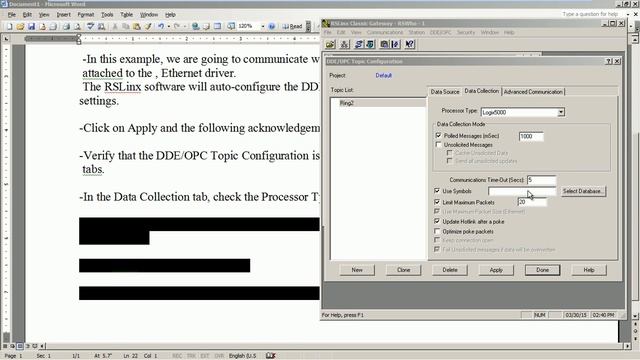Click the Save floppy disk icon in Word
This screenshot has width=640, height=360.
(x=31, y=26)
